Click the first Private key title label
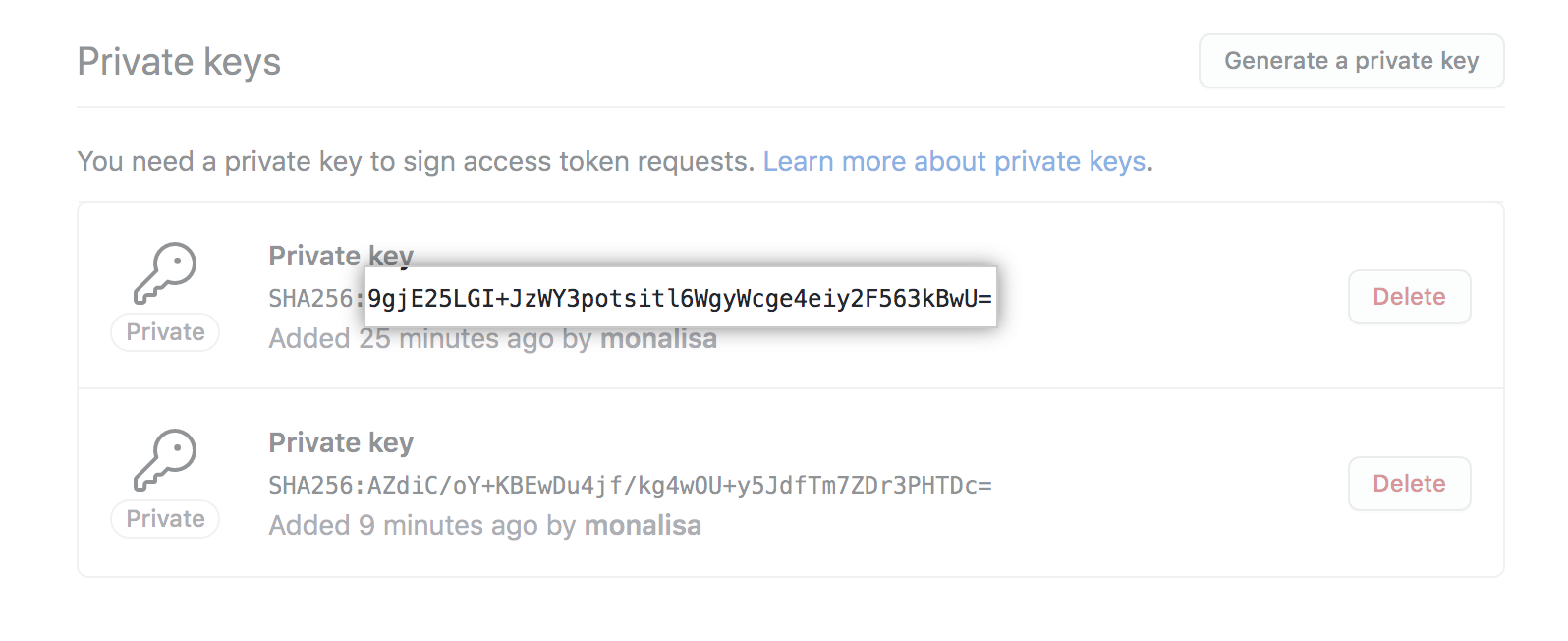The image size is (1568, 641). 340,256
